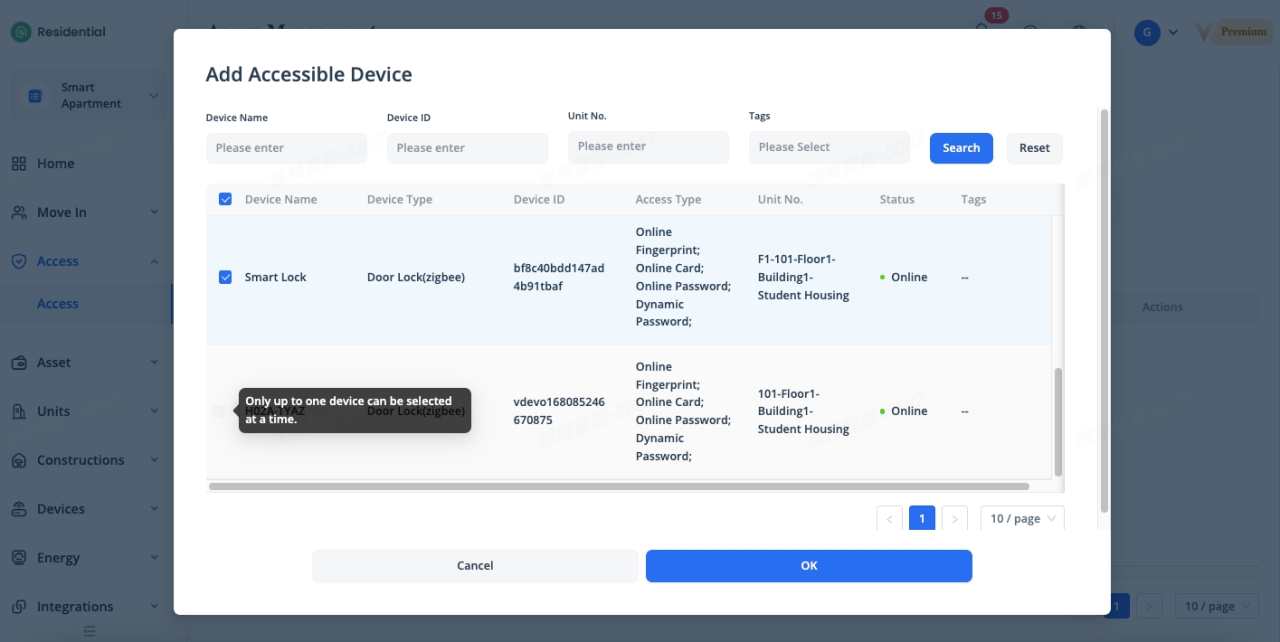Screen dimensions: 1280x642
Task: Click the Constructions icon in sidebar
Action: click(x=19, y=460)
